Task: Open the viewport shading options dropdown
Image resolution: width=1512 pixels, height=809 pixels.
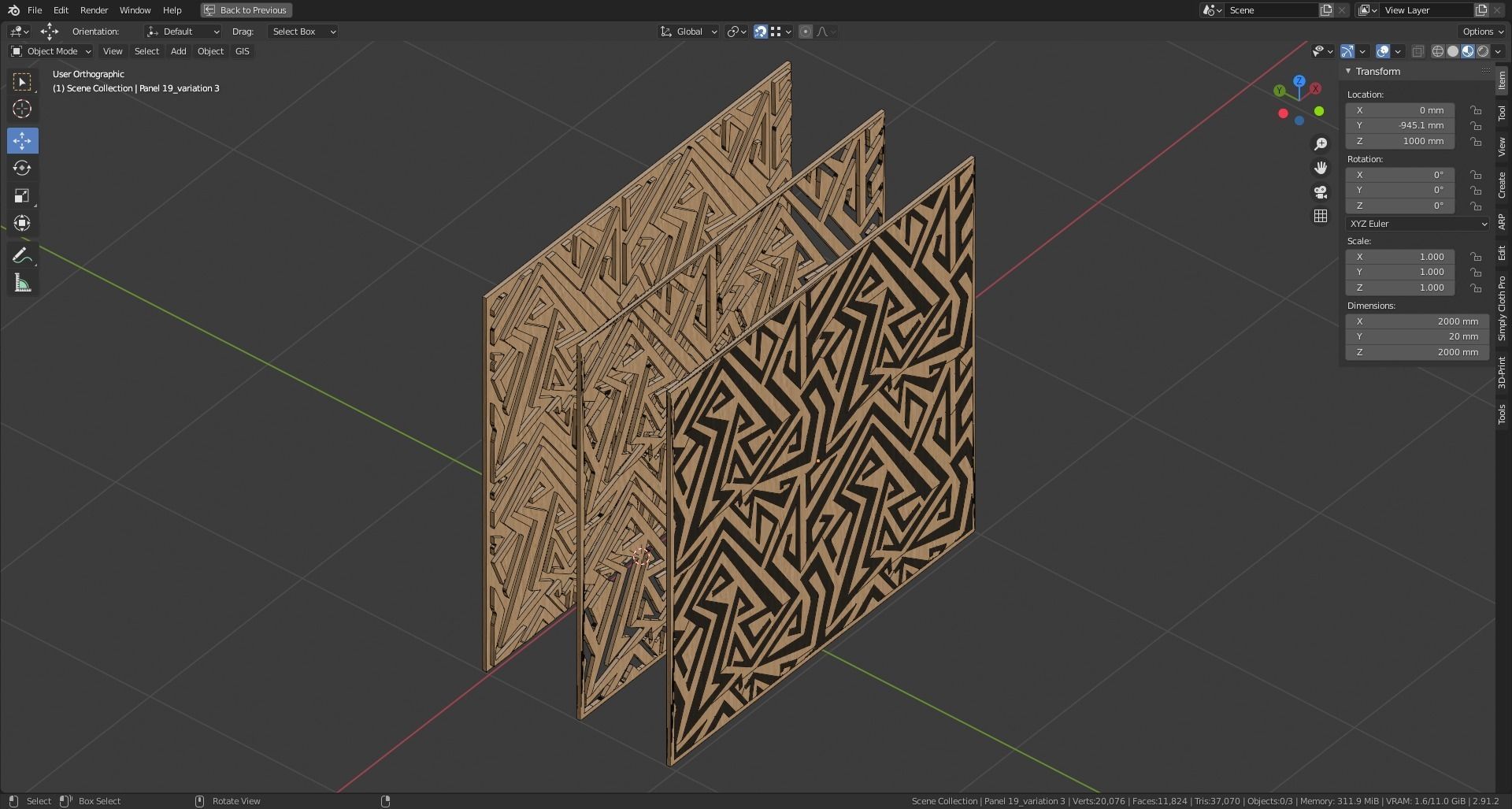Action: tap(1499, 51)
